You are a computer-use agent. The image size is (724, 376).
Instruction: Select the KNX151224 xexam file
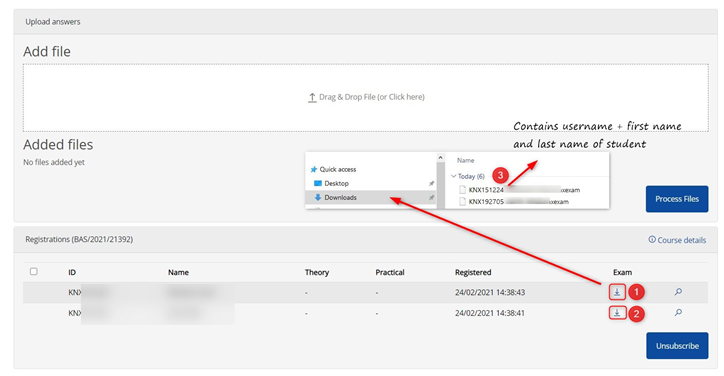pyautogui.click(x=524, y=190)
